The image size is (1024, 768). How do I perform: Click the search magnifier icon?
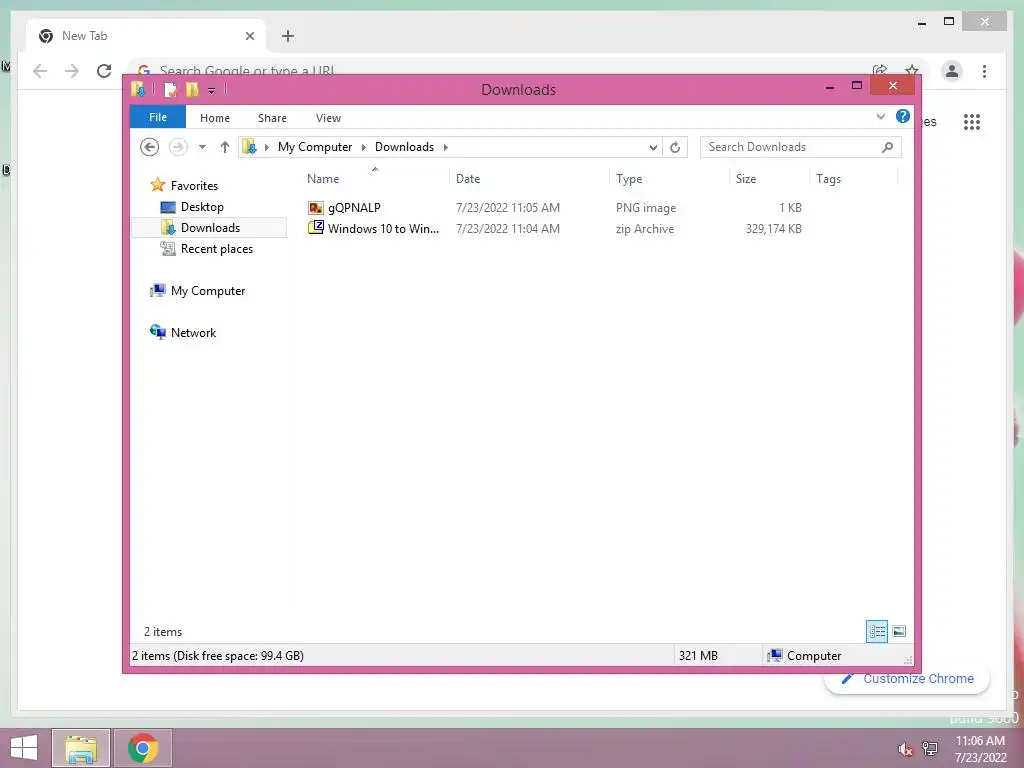[x=887, y=147]
